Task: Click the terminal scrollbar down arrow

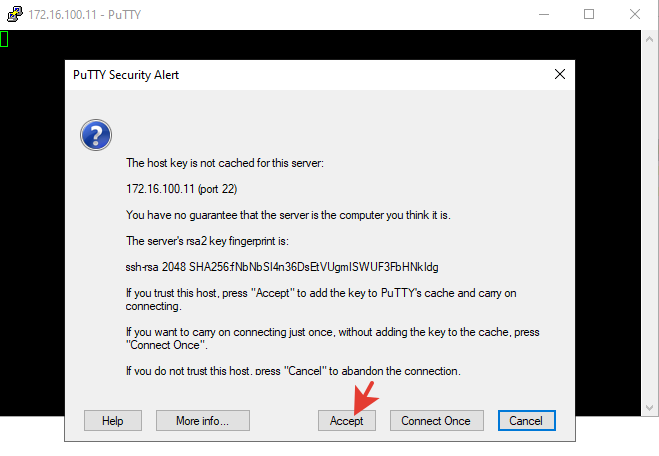Action: tap(649, 408)
